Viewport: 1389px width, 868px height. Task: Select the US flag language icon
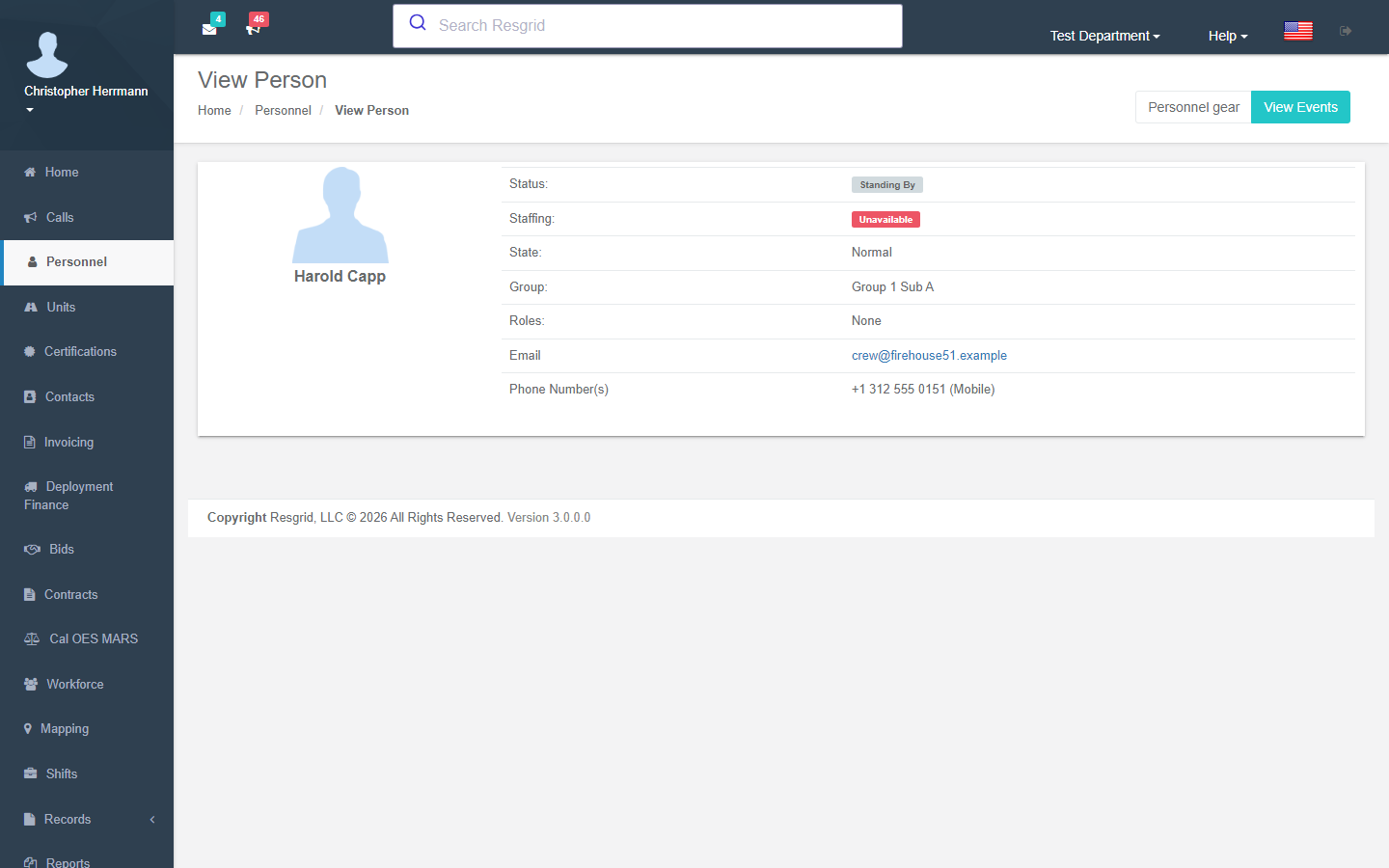[1298, 31]
